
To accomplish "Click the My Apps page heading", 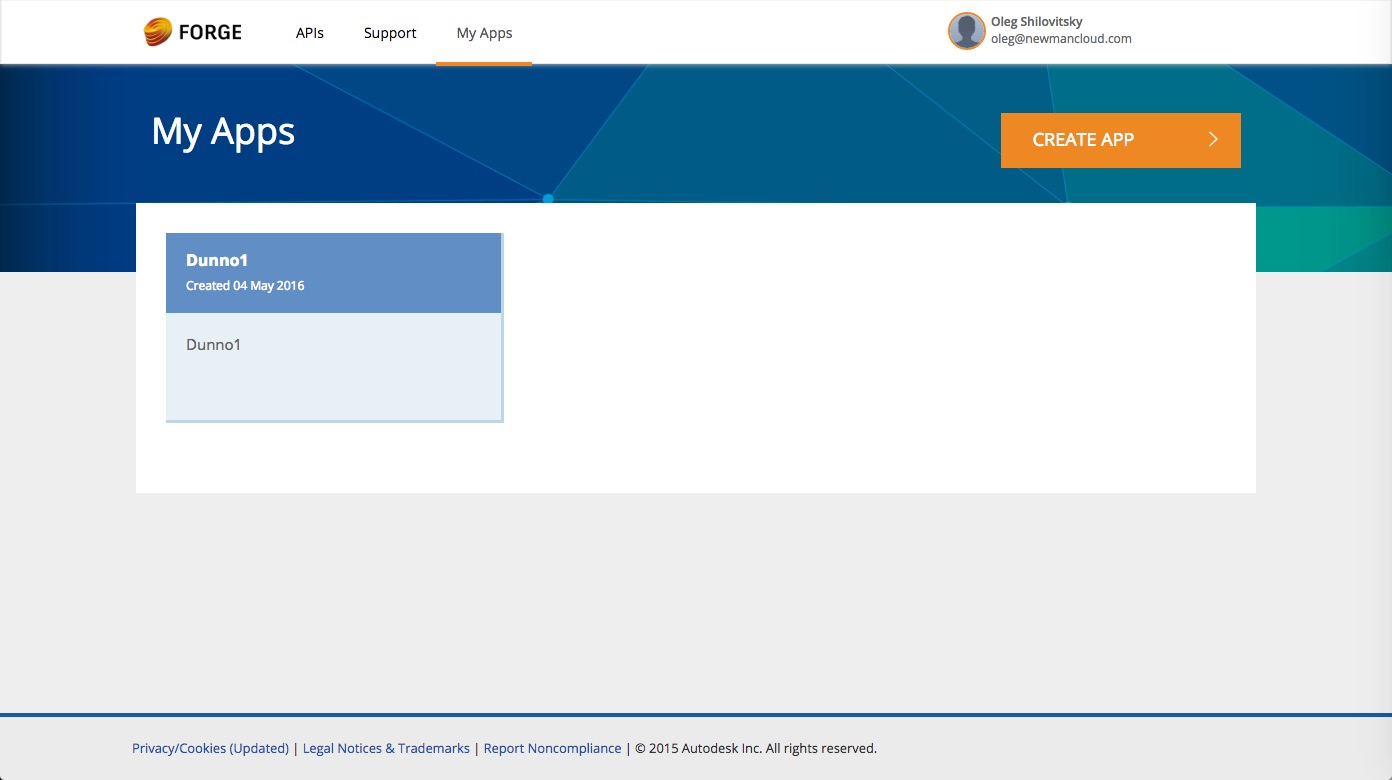I will (222, 131).
